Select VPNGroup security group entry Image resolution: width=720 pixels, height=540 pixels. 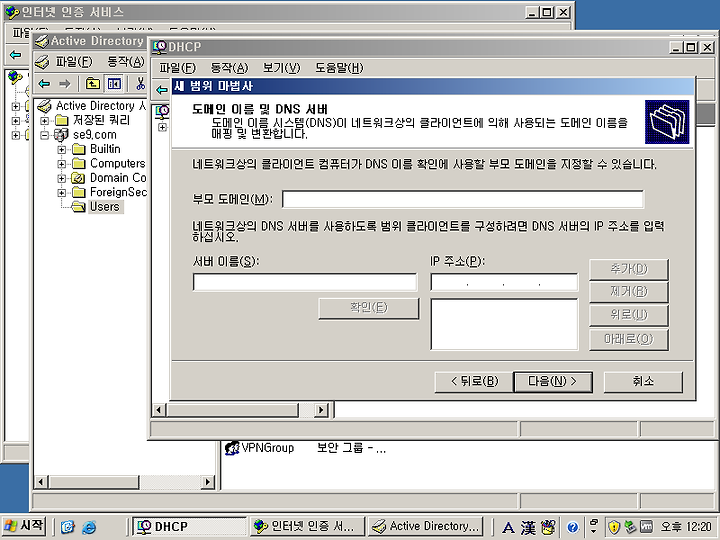pos(267,448)
